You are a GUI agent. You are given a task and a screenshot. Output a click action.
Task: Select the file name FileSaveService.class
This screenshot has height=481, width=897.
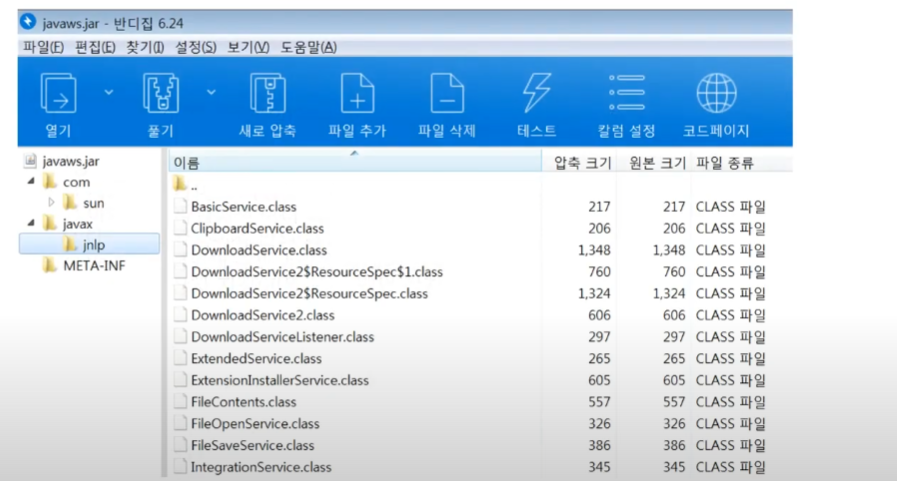(x=252, y=446)
